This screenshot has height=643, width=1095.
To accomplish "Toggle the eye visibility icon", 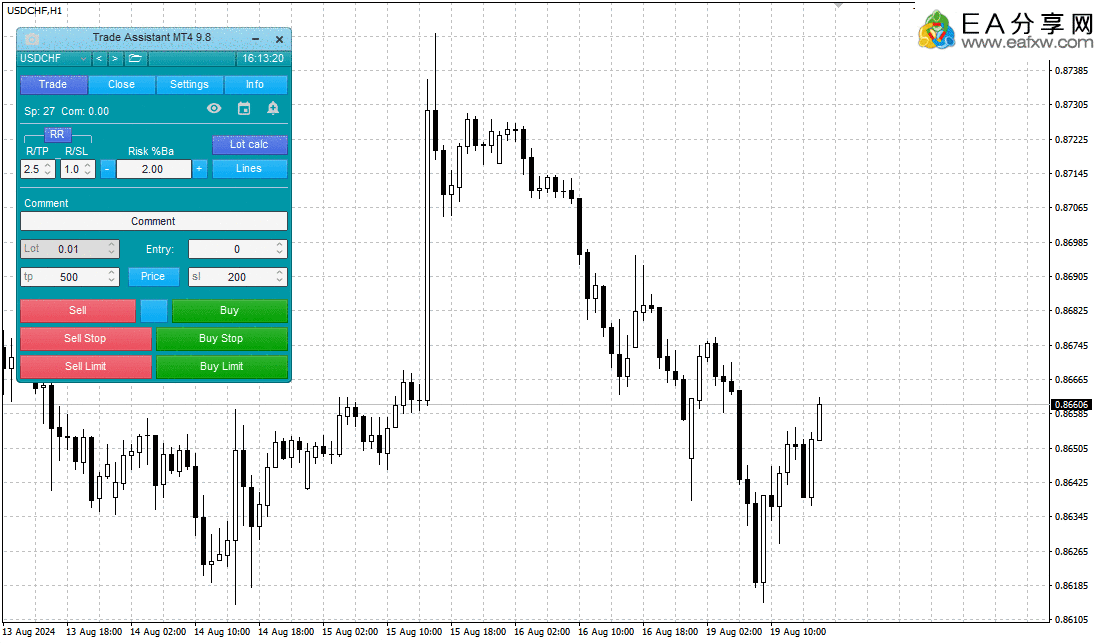I will [x=214, y=108].
